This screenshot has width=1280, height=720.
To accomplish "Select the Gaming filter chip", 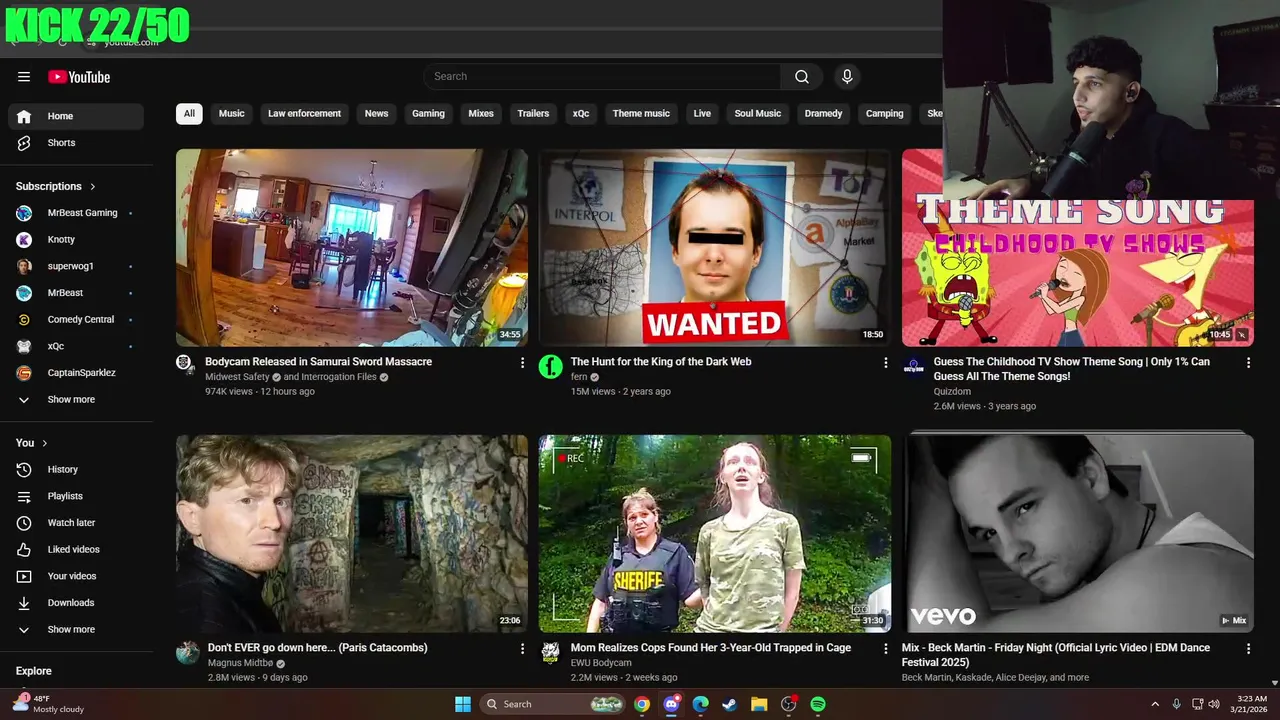I will [428, 114].
